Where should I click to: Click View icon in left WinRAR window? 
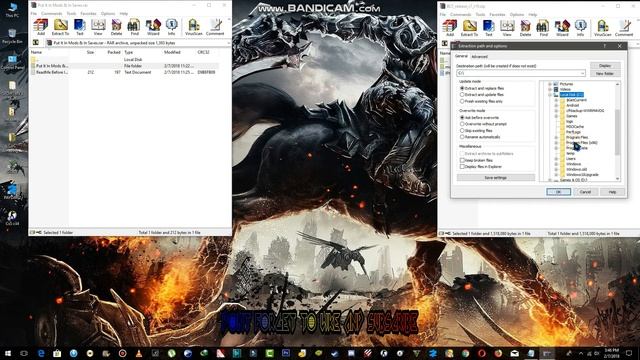(x=98, y=27)
